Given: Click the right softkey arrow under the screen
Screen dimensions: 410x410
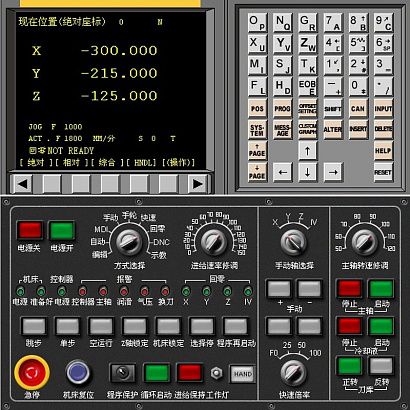Looking at the screenshot, I should [x=198, y=184].
